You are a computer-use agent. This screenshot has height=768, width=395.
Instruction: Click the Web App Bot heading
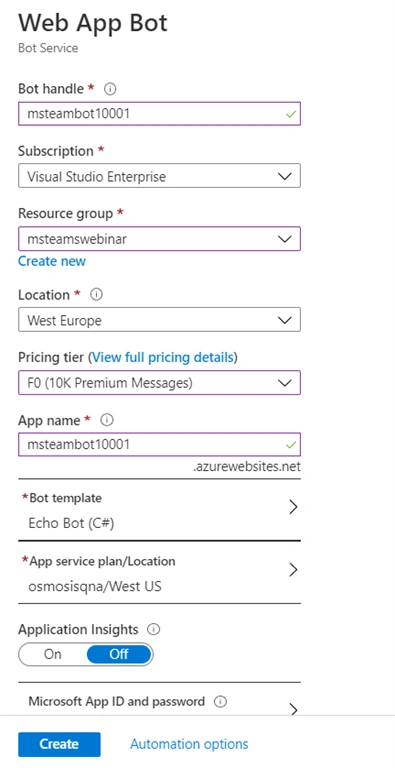93,23
